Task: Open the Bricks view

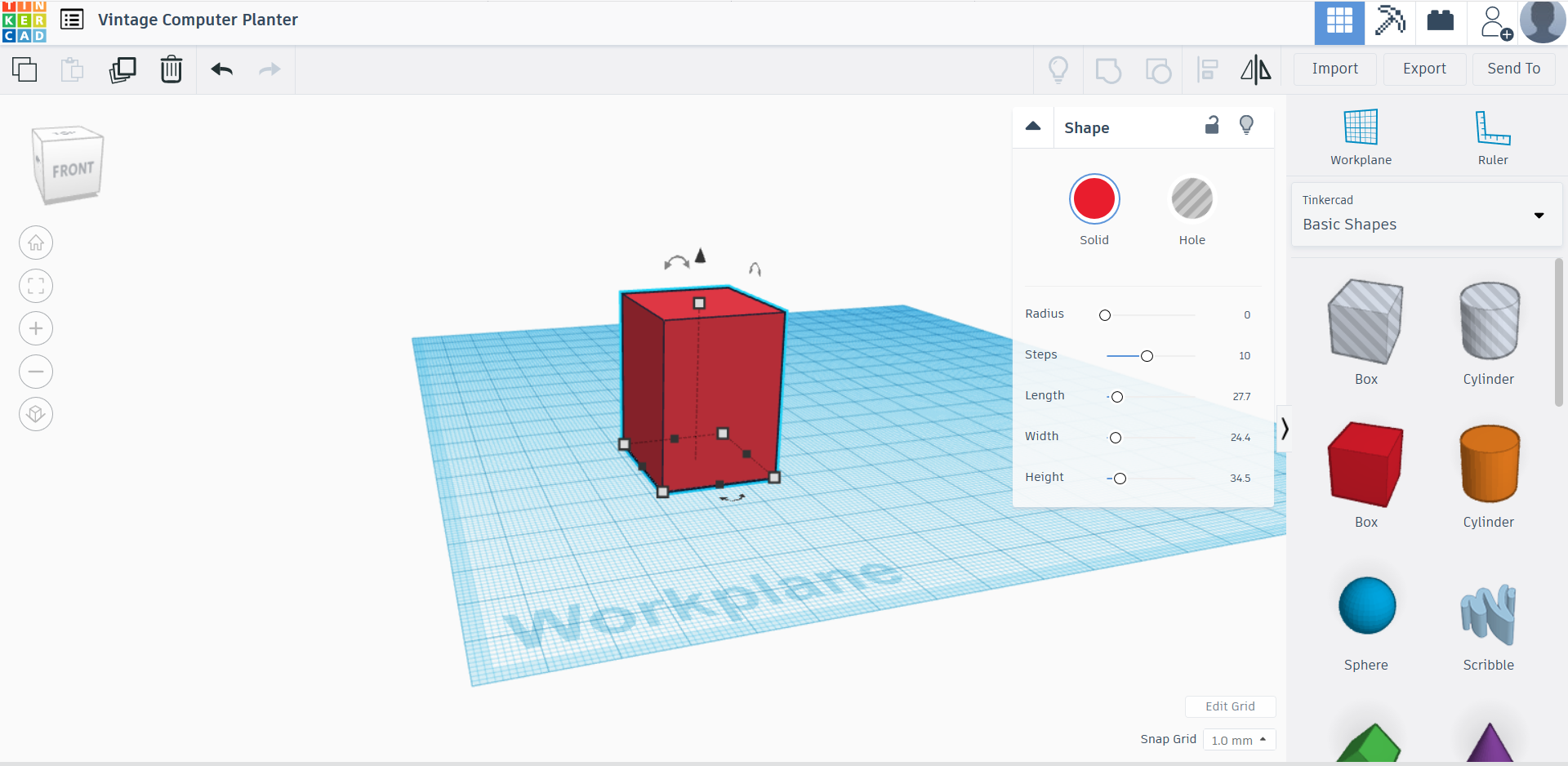Action: (x=1441, y=20)
